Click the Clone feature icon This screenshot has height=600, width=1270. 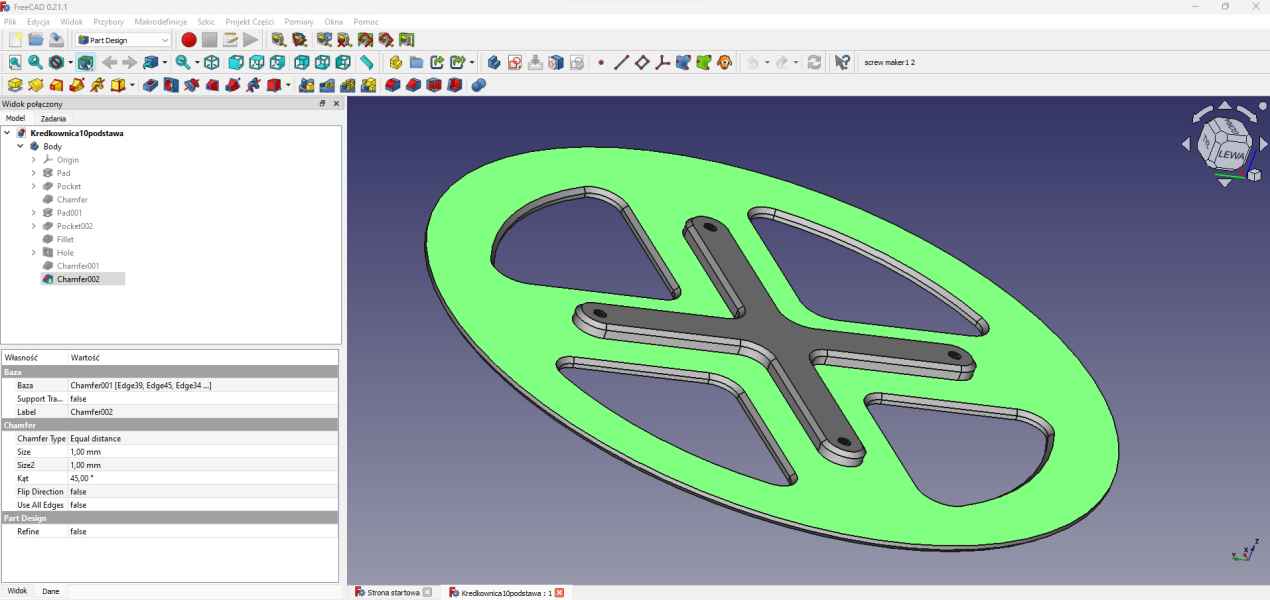[724, 62]
